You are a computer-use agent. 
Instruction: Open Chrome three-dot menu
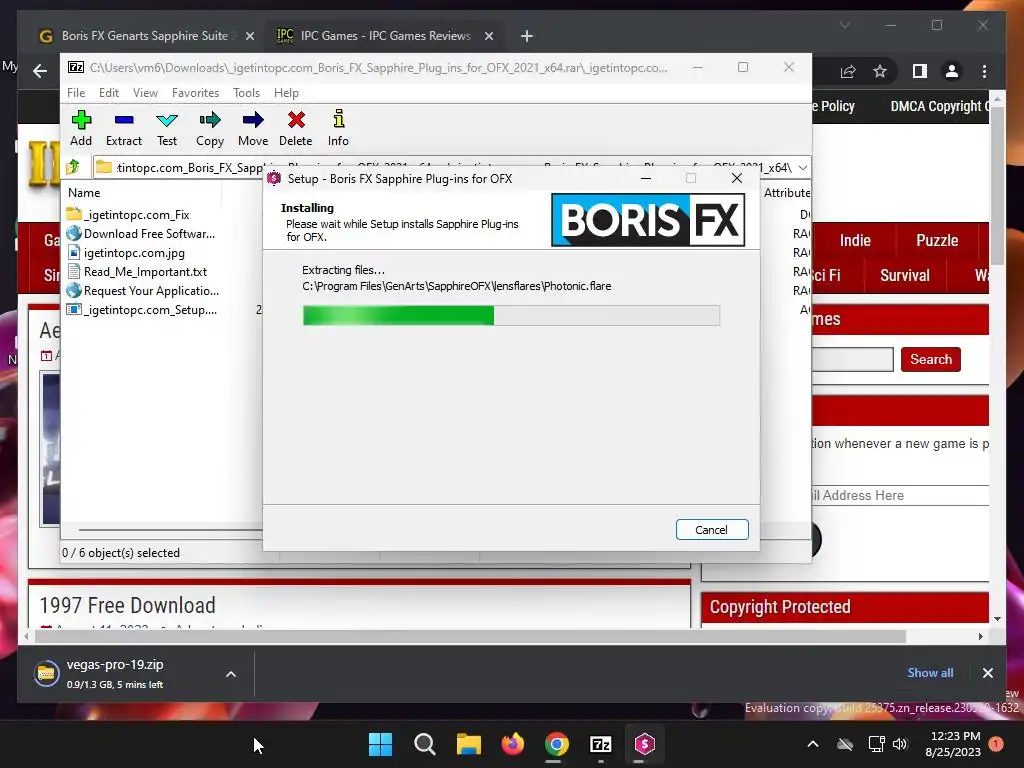(x=984, y=71)
